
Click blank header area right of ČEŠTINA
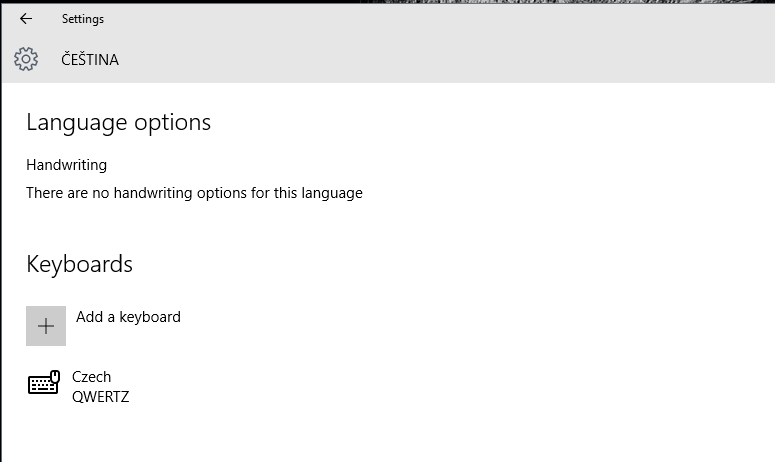pos(450,60)
